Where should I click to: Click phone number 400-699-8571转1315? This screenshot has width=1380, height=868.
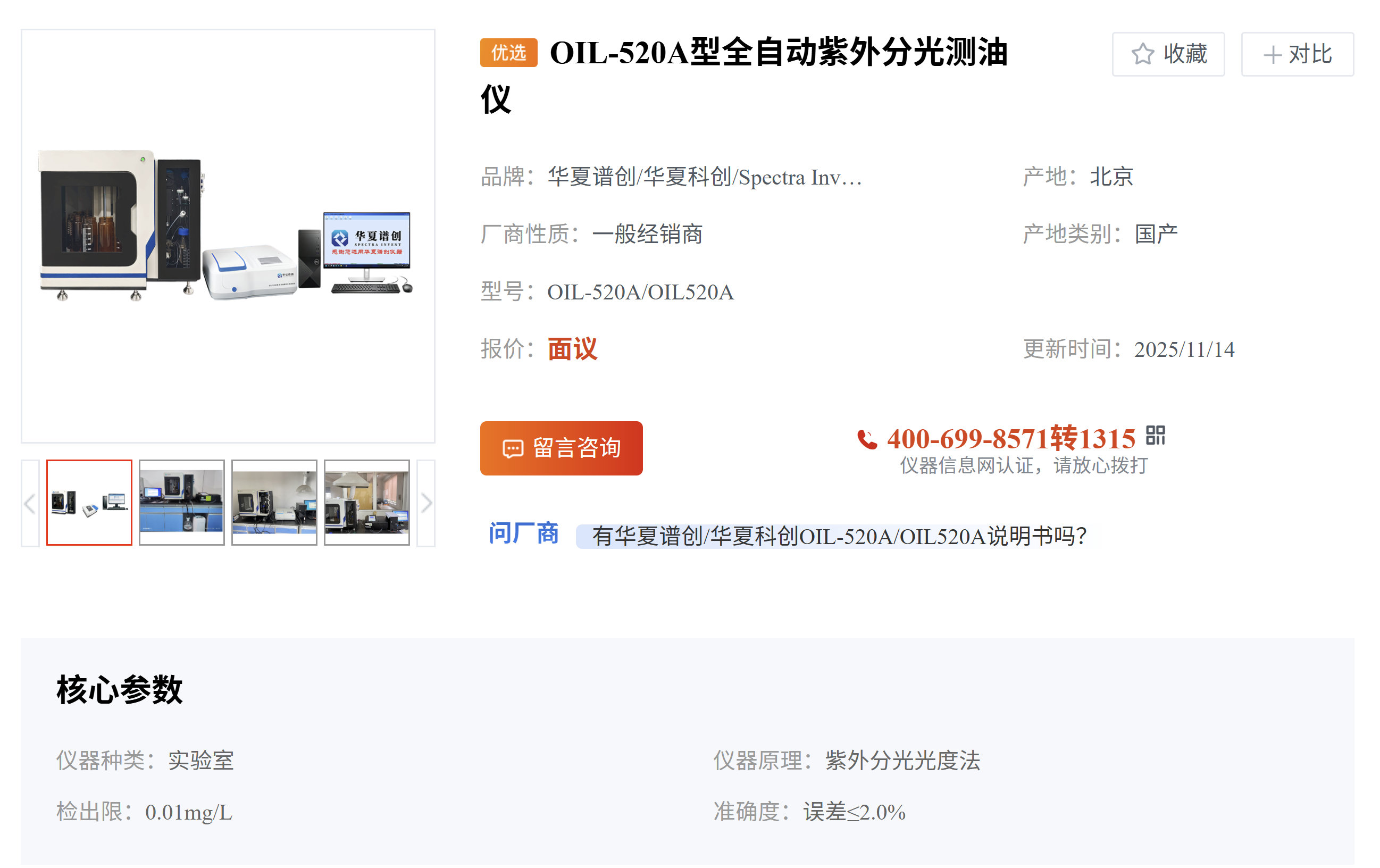[x=1011, y=439]
